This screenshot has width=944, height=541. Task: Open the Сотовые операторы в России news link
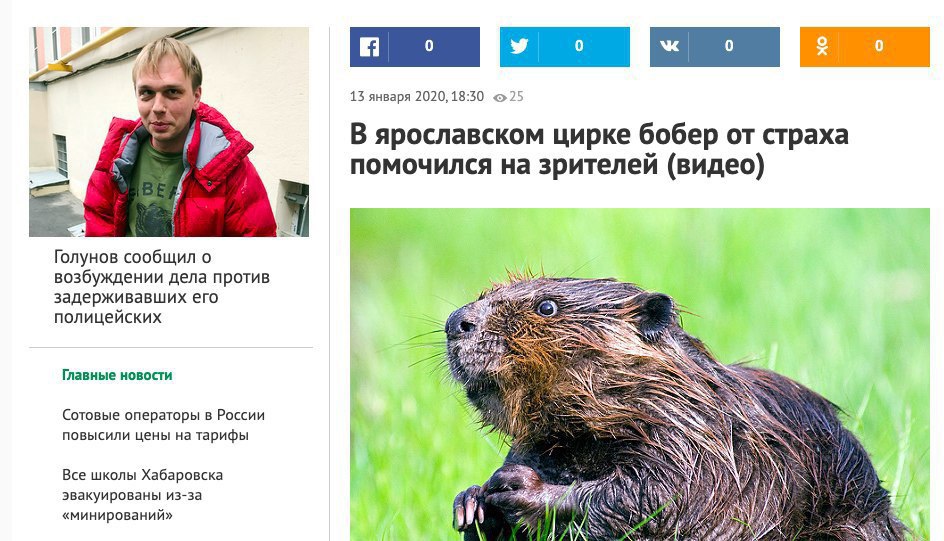pos(163,425)
